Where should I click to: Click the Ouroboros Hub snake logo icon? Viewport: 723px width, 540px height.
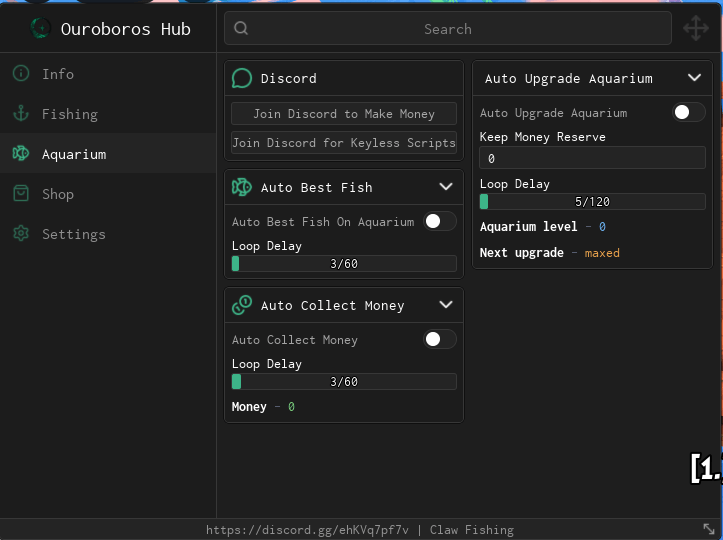40,29
